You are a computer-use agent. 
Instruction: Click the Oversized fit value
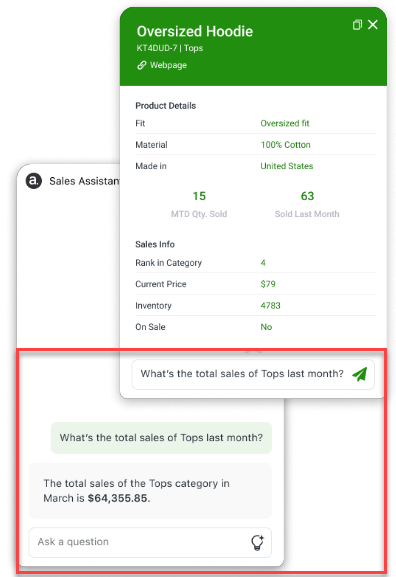click(285, 123)
